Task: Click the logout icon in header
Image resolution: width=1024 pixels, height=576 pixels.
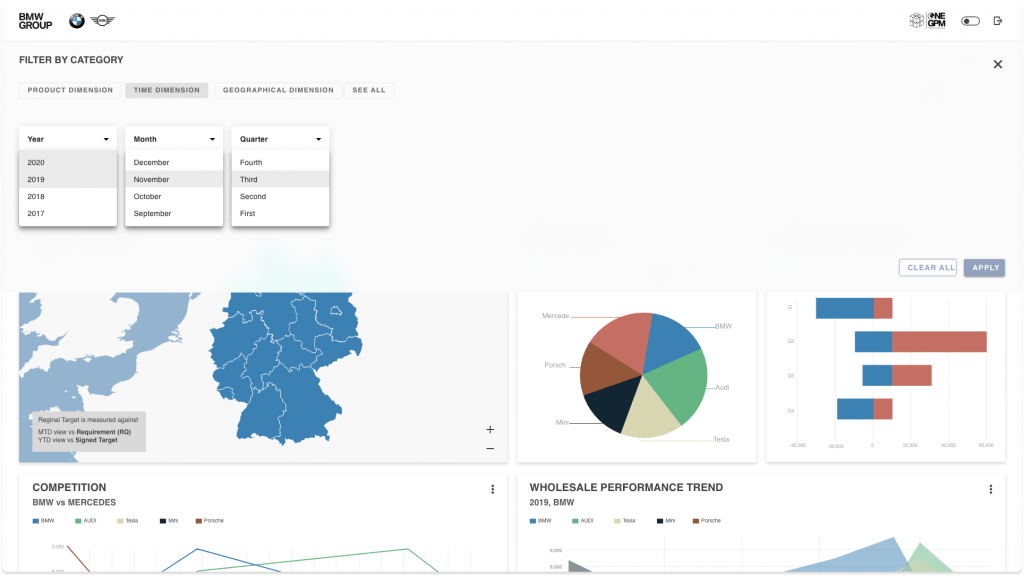Action: tap(998, 21)
